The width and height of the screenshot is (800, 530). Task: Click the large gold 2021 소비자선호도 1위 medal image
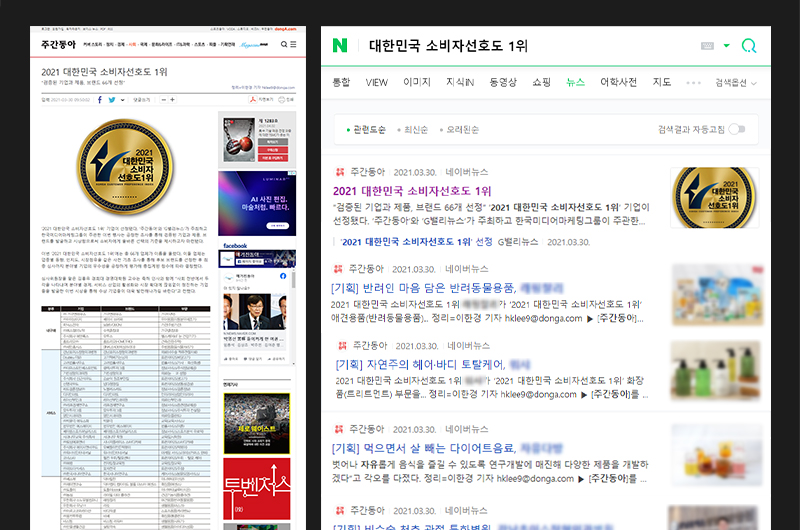(x=124, y=166)
